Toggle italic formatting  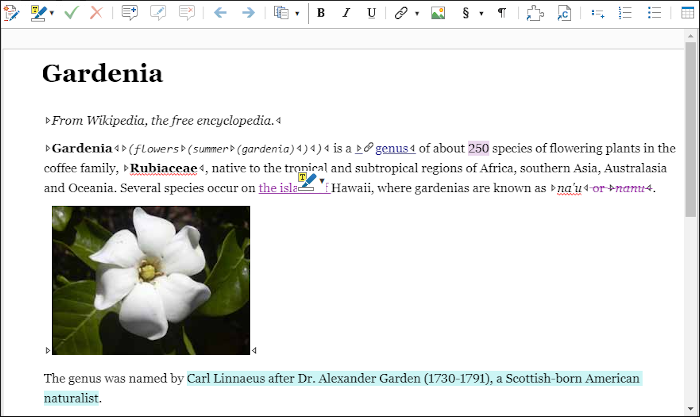(x=346, y=13)
